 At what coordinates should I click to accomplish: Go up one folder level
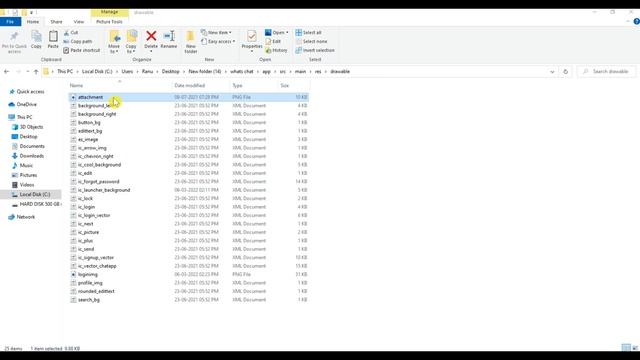[36, 71]
